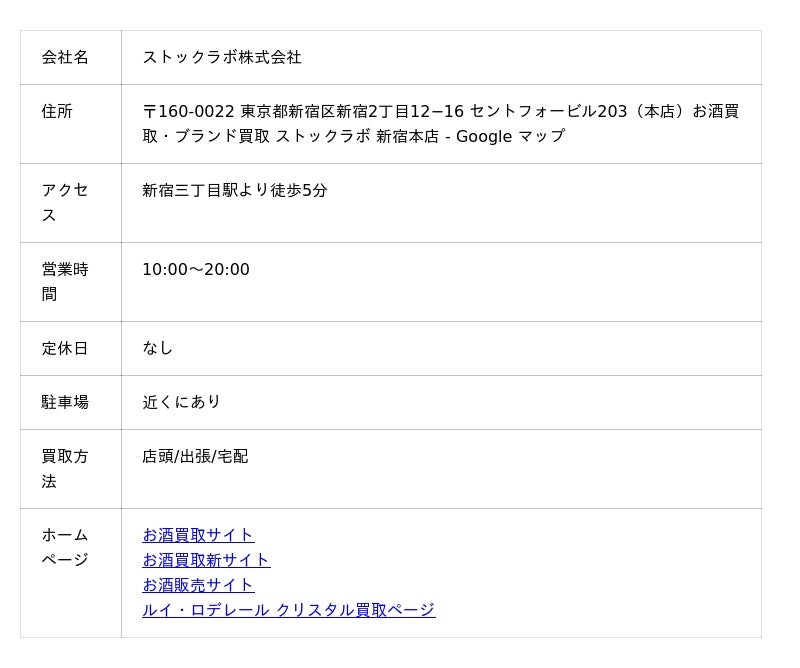
Task: Click the 住所 row label
Action: [57, 112]
